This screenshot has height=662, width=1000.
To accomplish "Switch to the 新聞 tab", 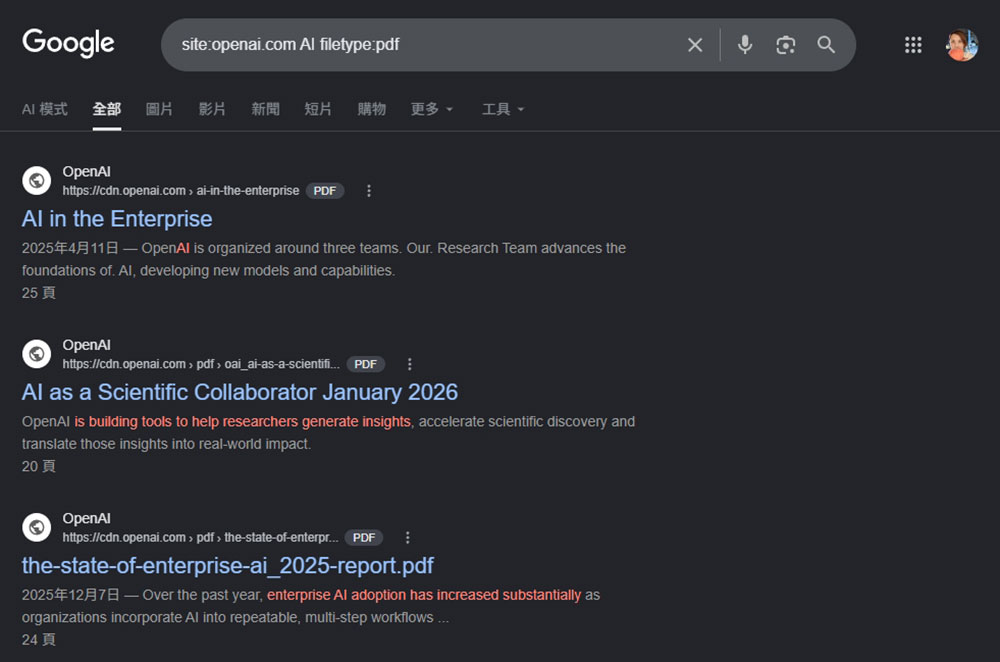I will (265, 109).
